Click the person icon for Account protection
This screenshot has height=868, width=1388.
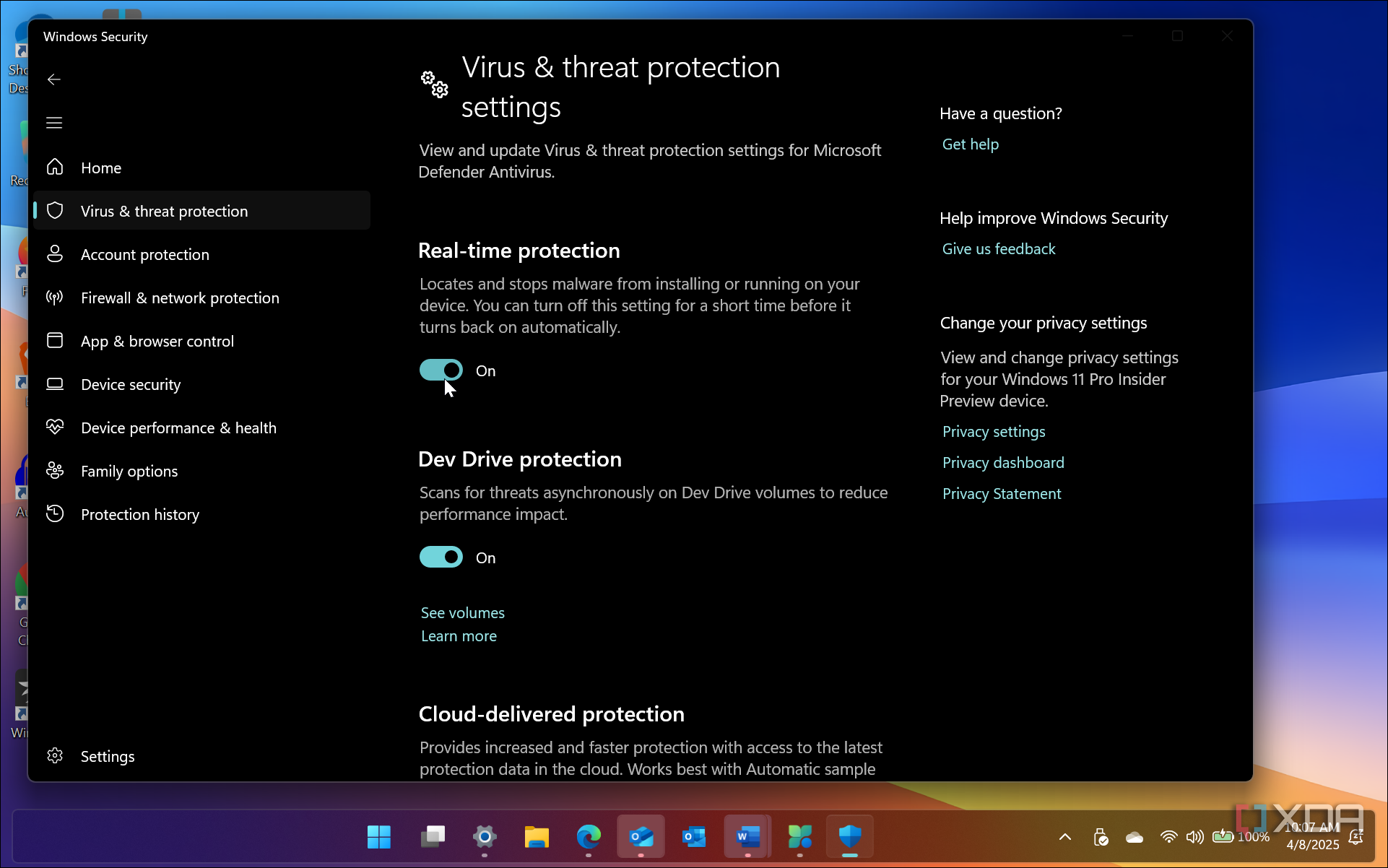(55, 254)
